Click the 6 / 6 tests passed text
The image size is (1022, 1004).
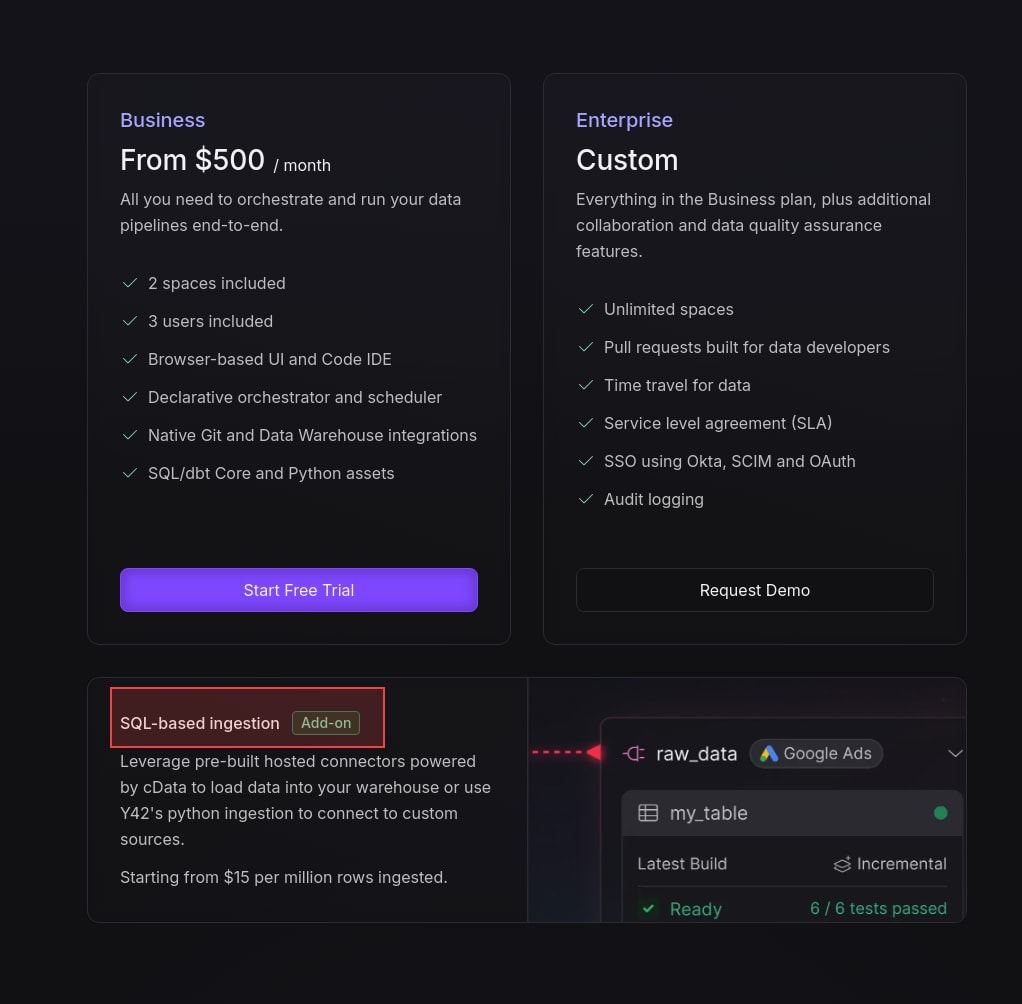point(878,909)
